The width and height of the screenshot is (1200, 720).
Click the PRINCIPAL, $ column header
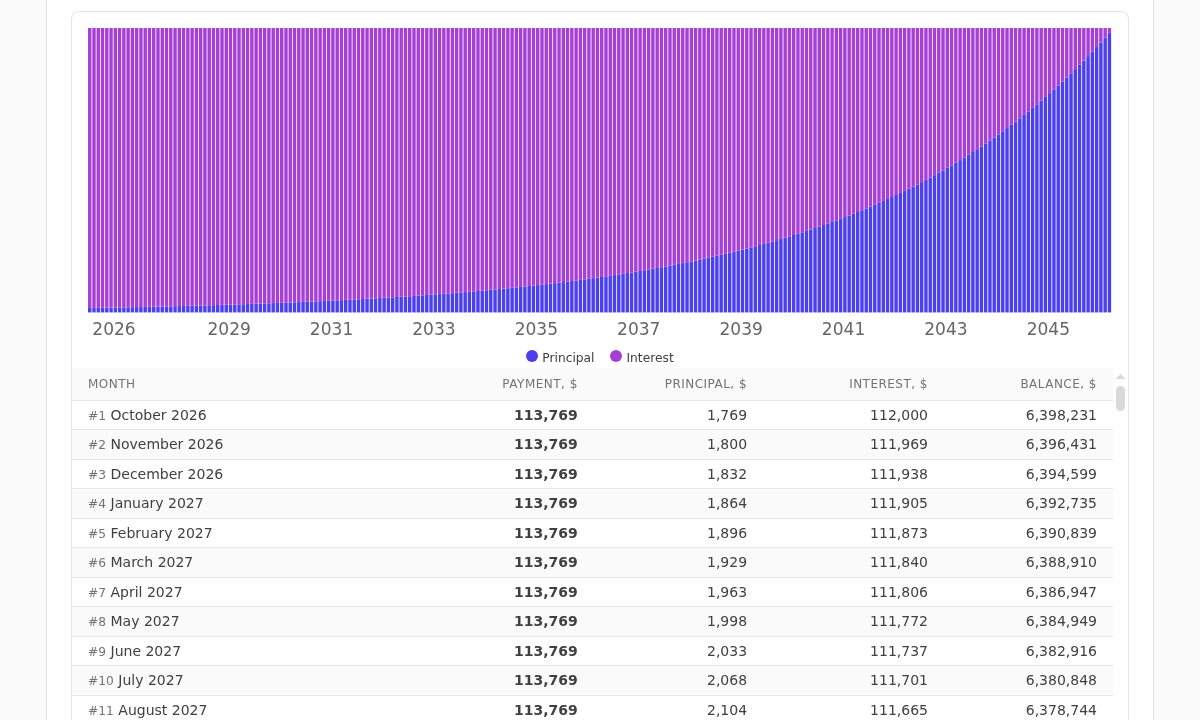[x=706, y=384]
